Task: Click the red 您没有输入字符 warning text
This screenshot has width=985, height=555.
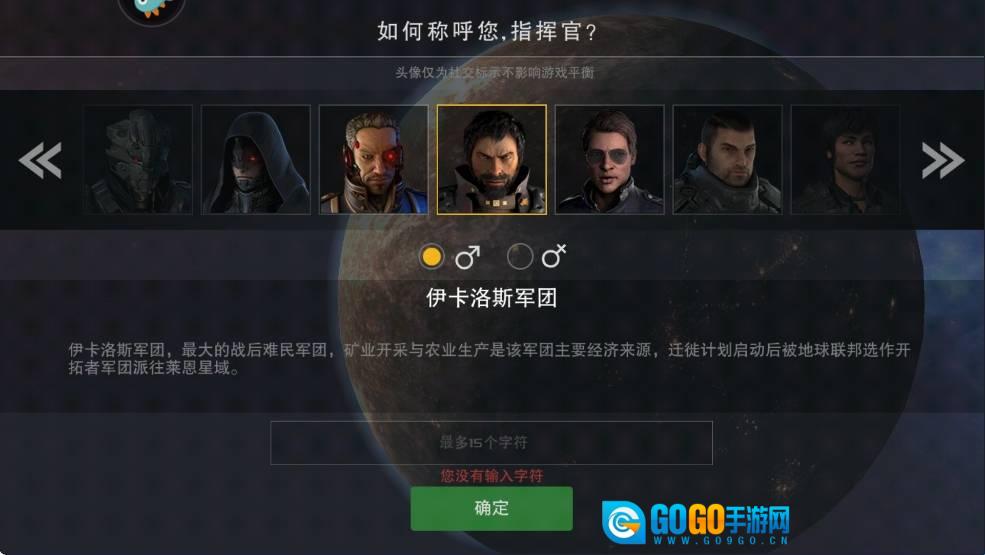Action: (x=492, y=476)
